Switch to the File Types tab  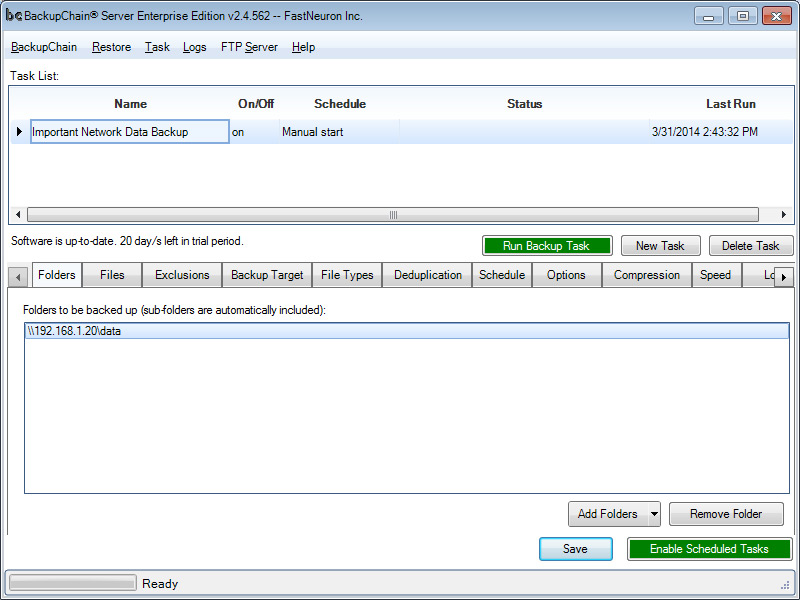[347, 275]
